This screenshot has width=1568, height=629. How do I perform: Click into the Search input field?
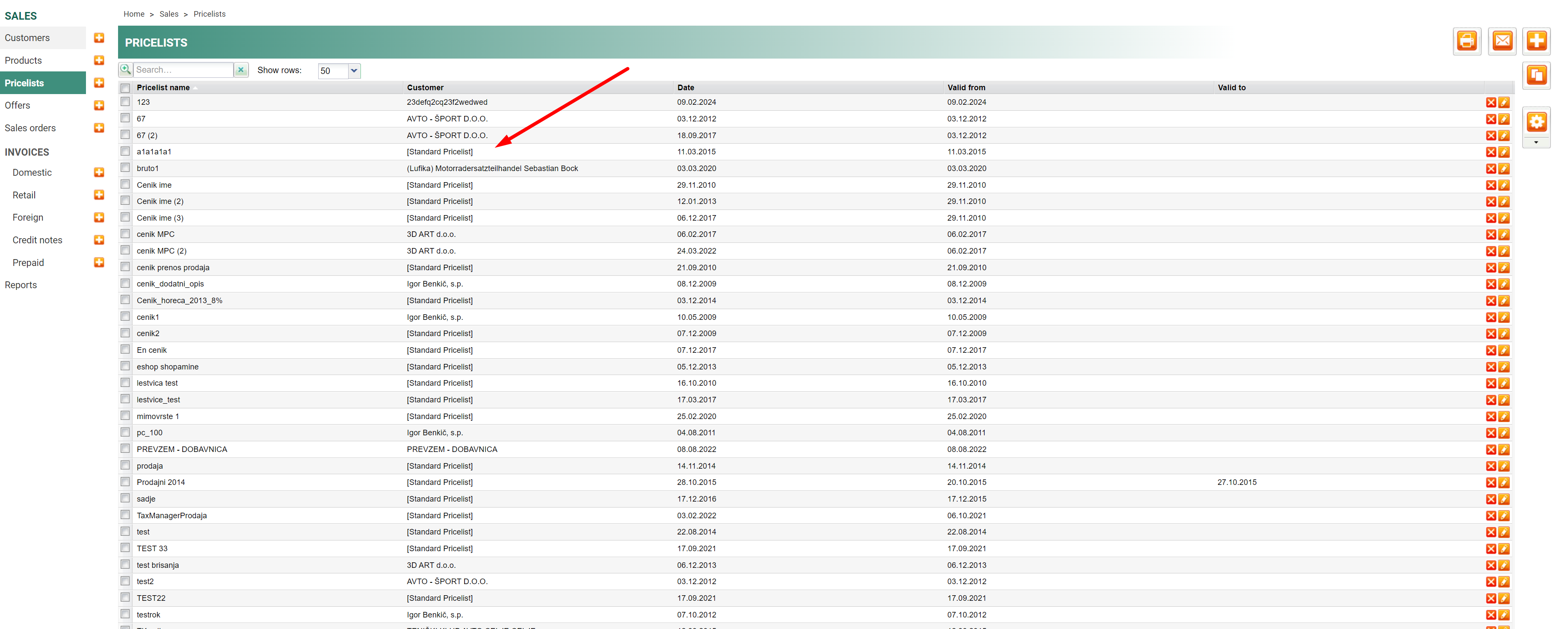[x=183, y=70]
